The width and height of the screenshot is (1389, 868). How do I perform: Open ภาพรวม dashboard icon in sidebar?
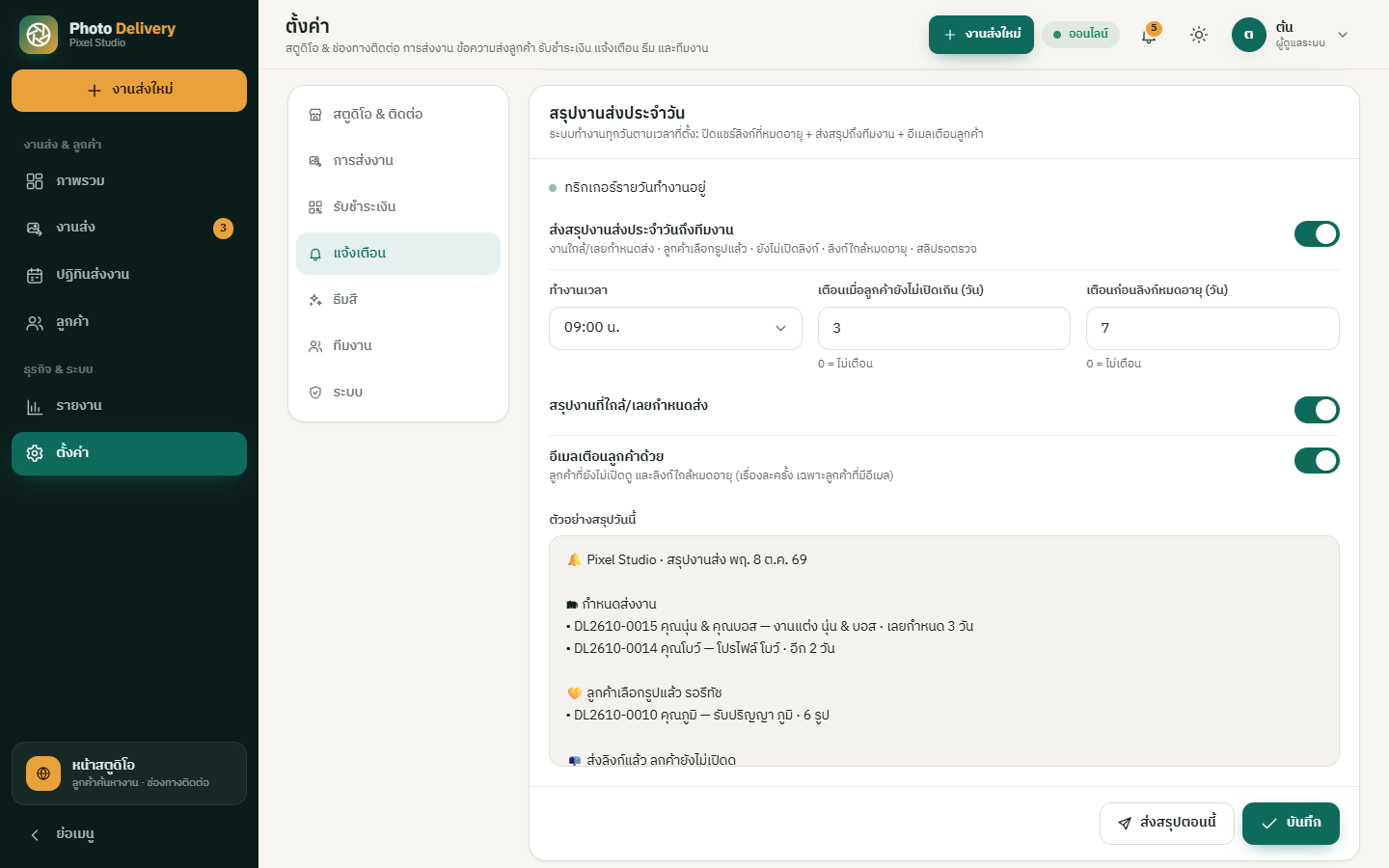tap(35, 181)
